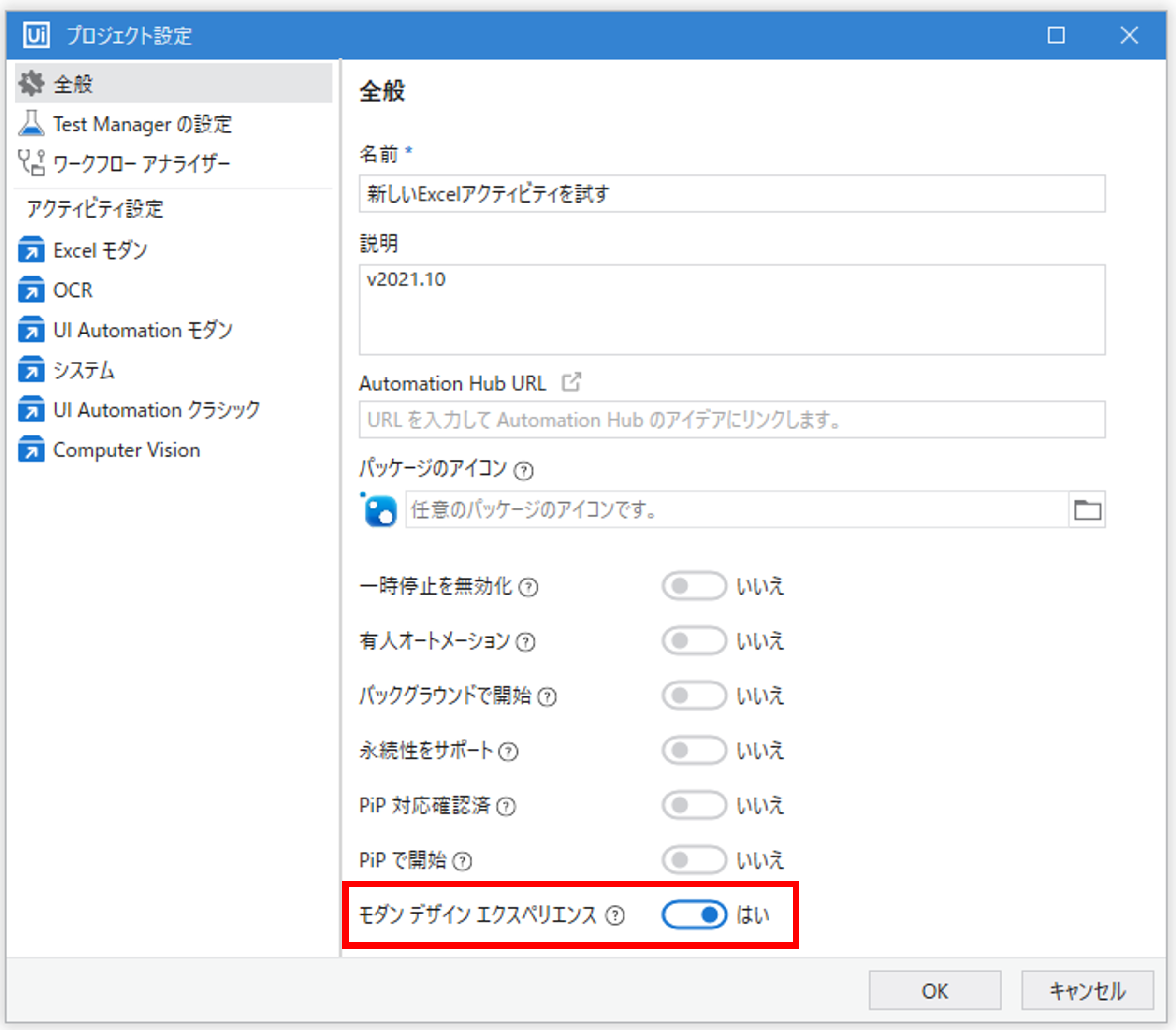Screen dimensions: 1176x1030
Task: Click the キャンセル button
Action: [x=1087, y=990]
